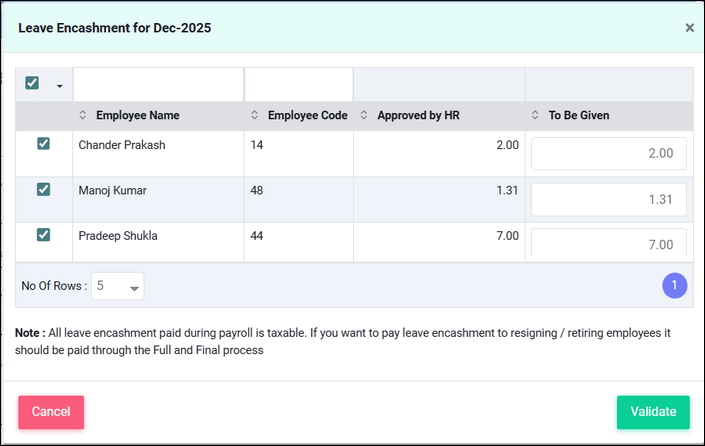Edit To Be Given for Manoj Kumar
Image resolution: width=705 pixels, height=446 pixels.
(x=608, y=199)
